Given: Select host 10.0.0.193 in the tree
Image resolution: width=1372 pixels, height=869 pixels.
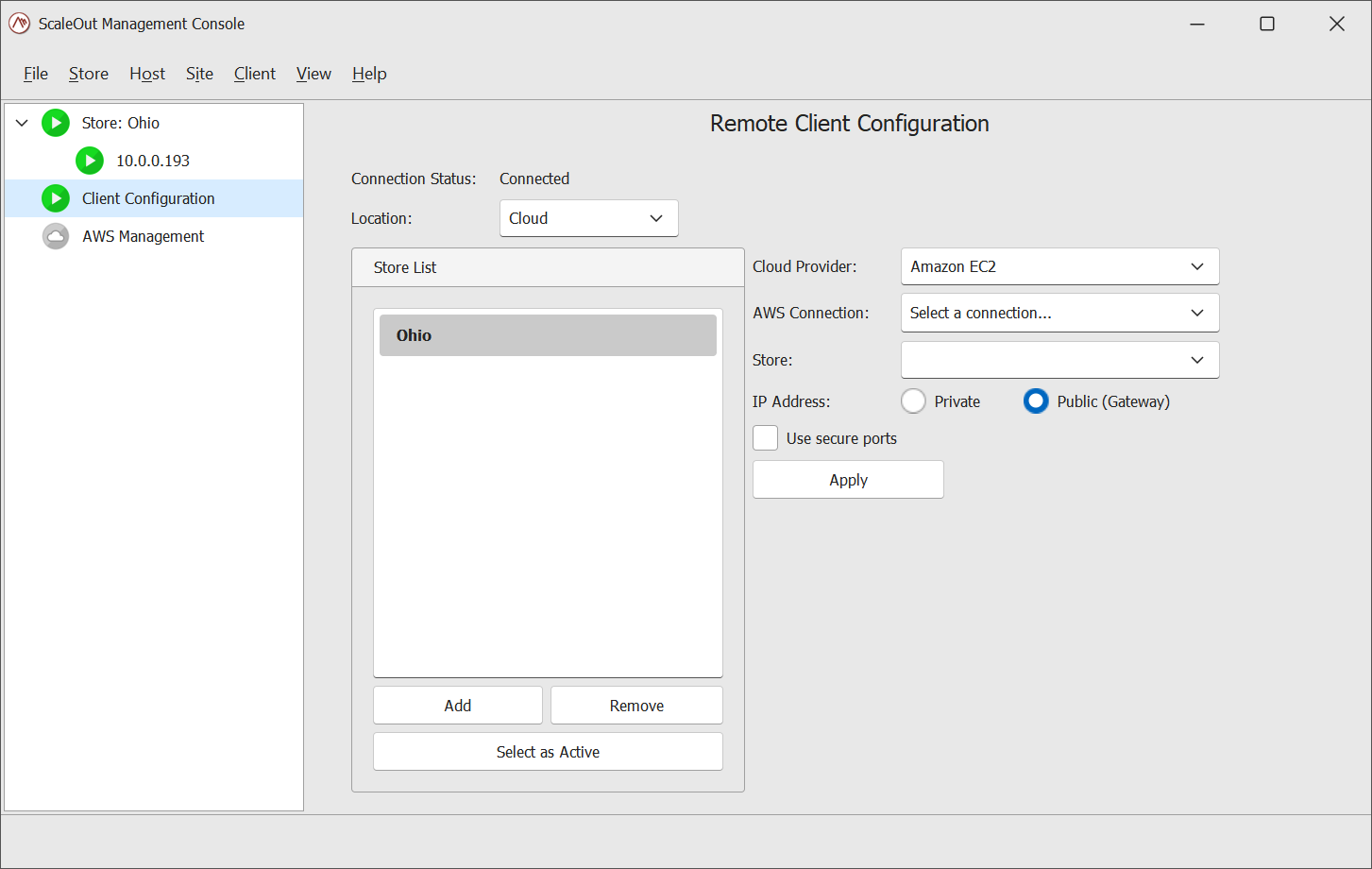Looking at the screenshot, I should 153,161.
